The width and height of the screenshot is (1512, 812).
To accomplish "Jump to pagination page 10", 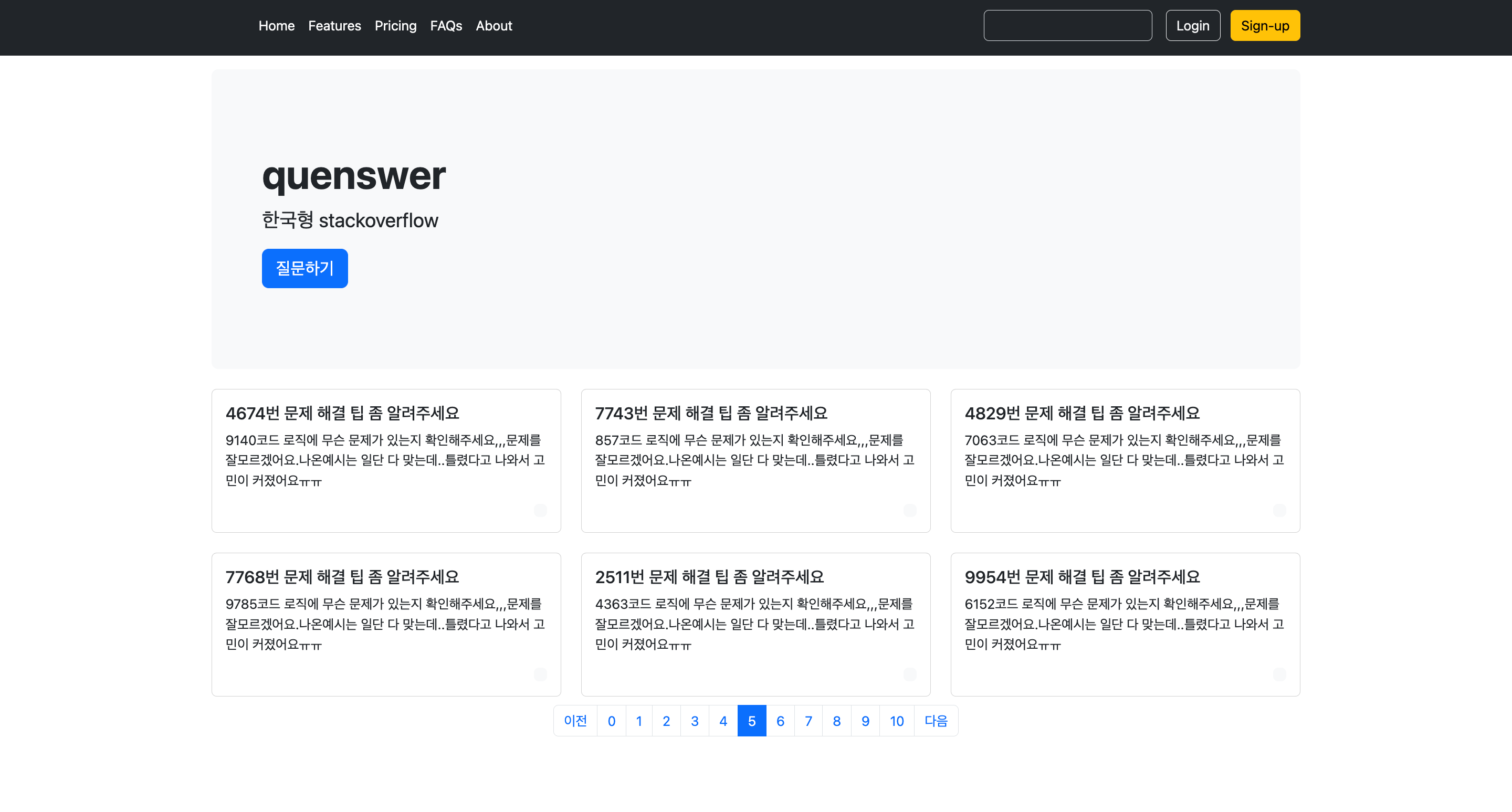I will click(x=896, y=721).
